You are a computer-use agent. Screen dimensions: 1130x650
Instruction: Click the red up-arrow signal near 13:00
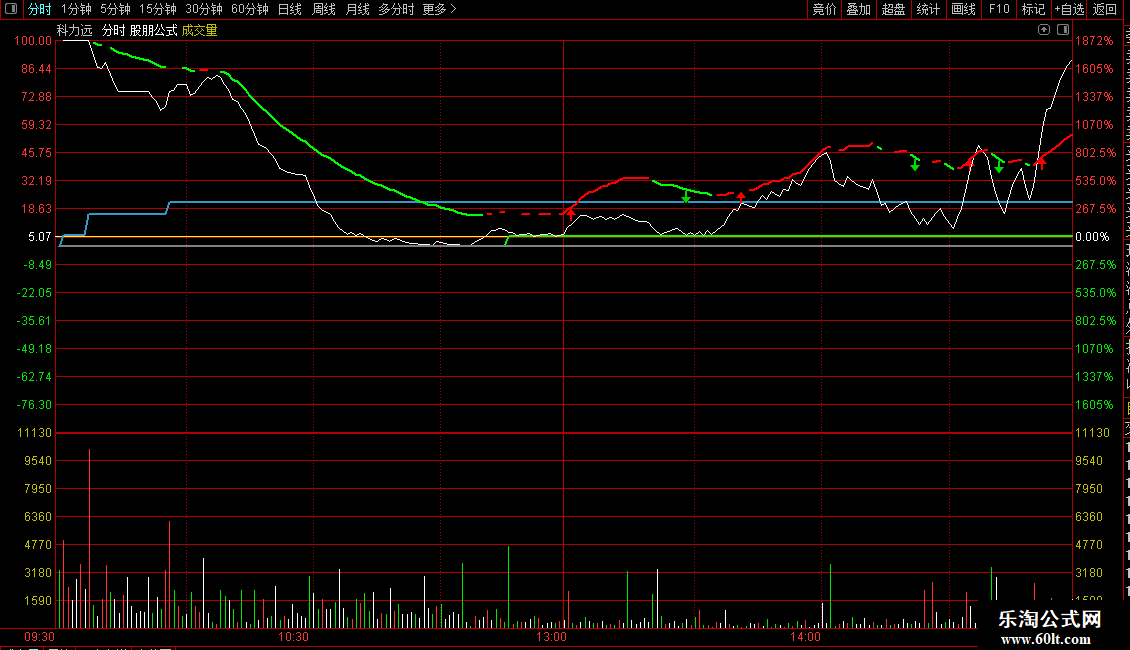pyautogui.click(x=571, y=213)
